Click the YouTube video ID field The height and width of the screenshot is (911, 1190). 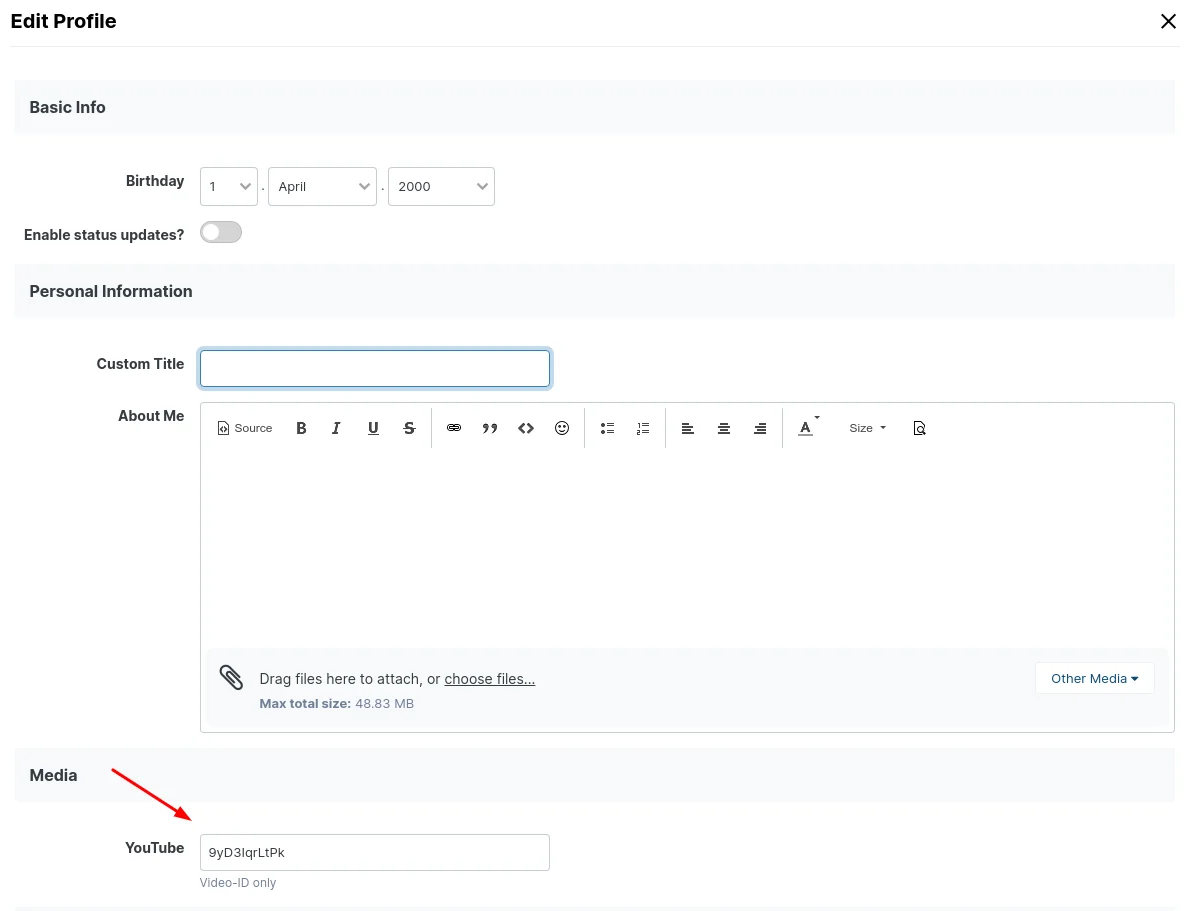pos(375,853)
